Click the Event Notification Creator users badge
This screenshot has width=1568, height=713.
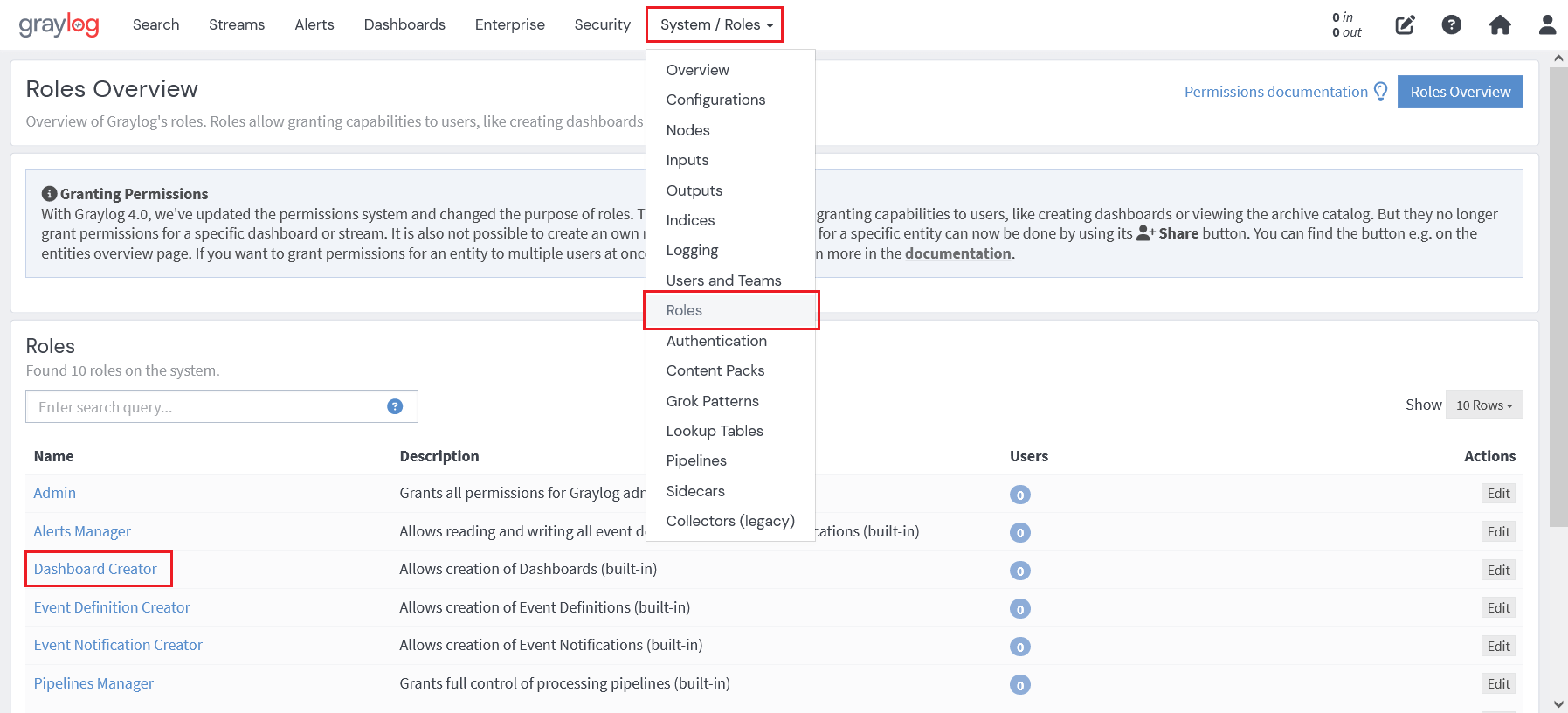click(1019, 647)
